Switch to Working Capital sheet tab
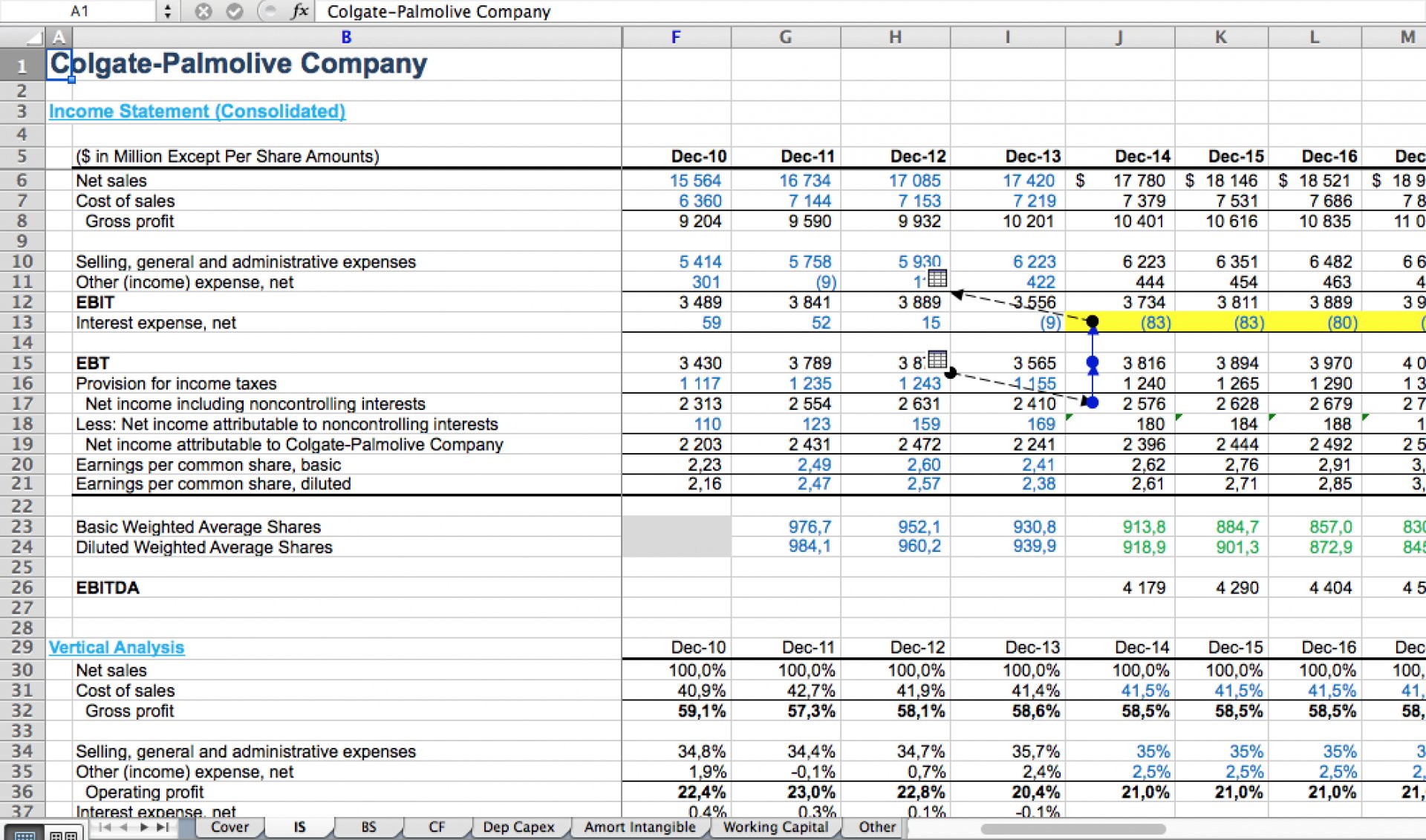 [x=775, y=827]
